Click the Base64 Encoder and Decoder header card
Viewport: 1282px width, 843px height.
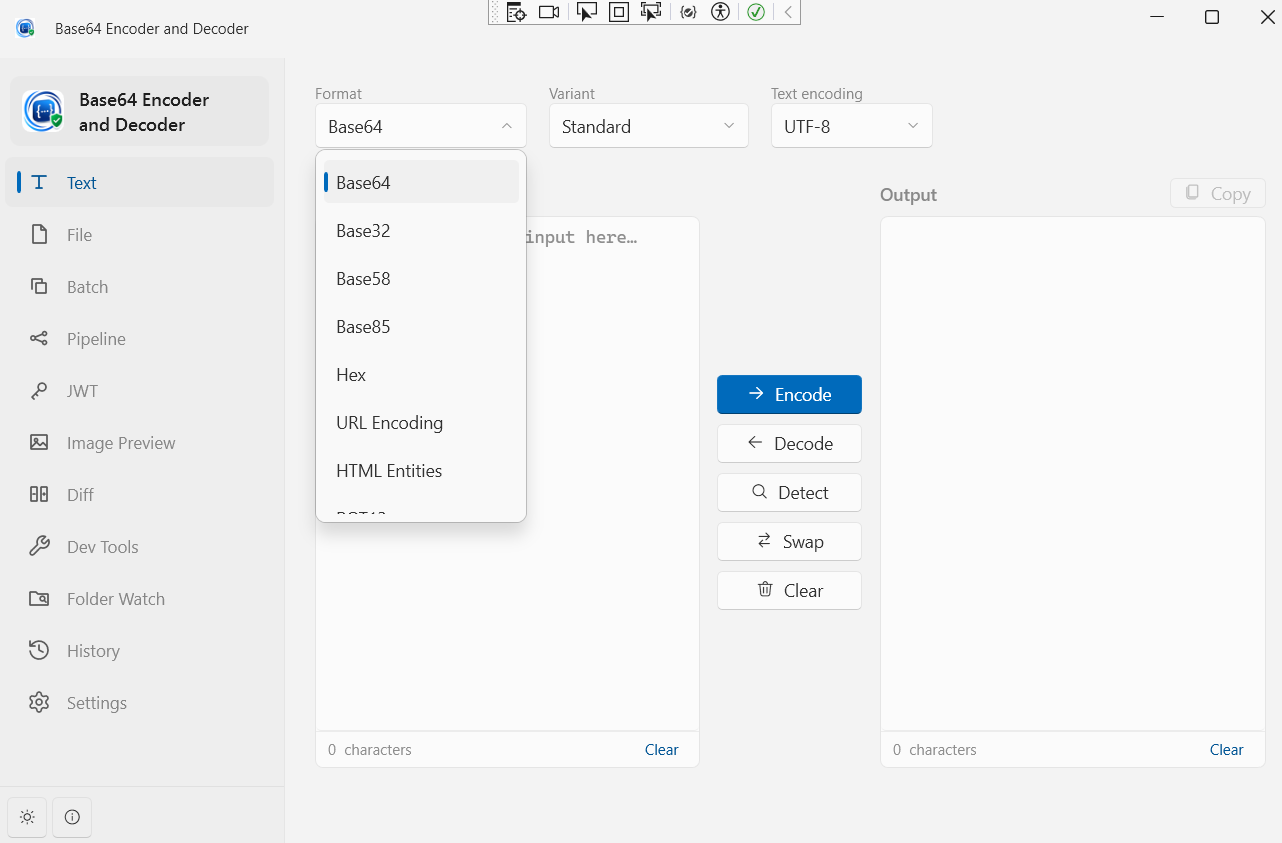pos(139,111)
